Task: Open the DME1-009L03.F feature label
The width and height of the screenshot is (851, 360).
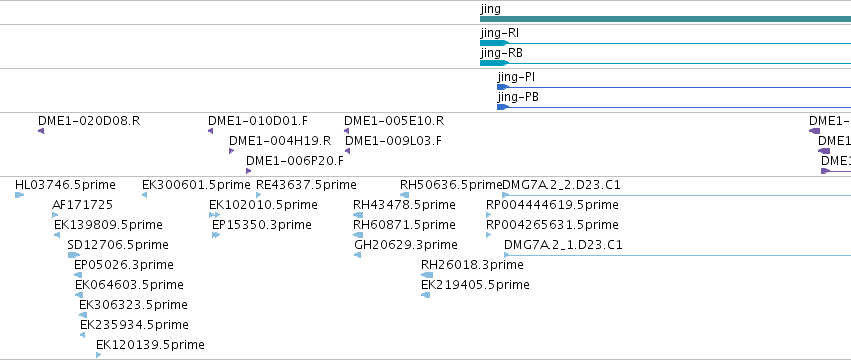Action: [393, 141]
